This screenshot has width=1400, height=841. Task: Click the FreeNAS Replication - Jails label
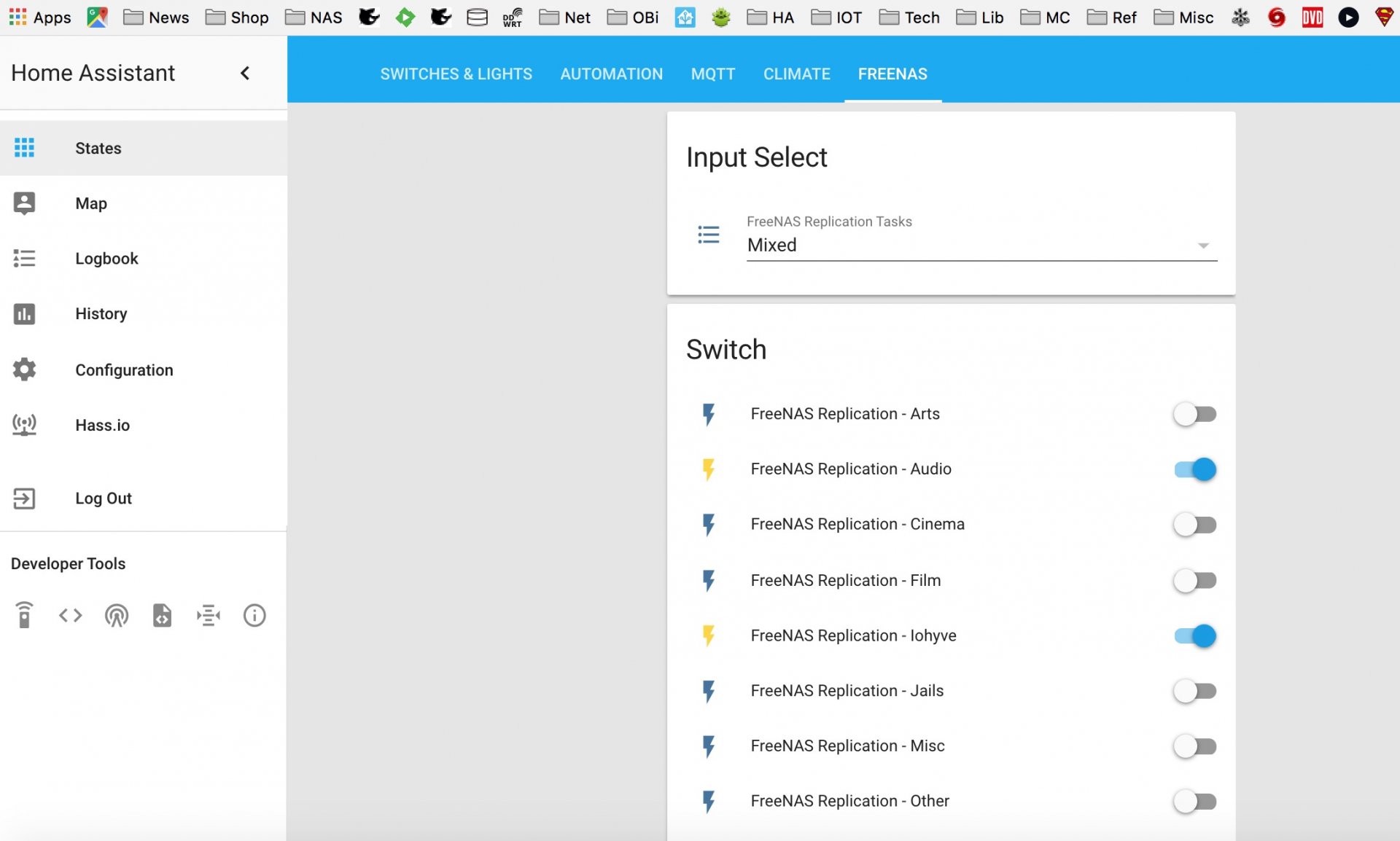847,690
